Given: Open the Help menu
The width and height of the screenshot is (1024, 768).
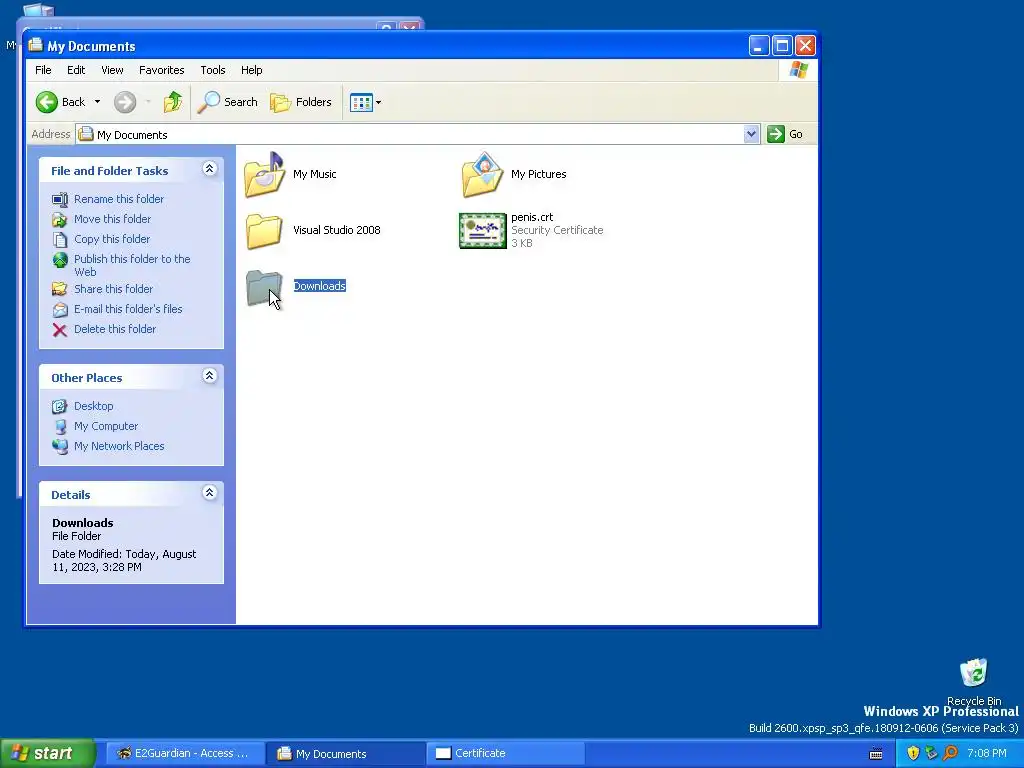Looking at the screenshot, I should click(x=251, y=70).
